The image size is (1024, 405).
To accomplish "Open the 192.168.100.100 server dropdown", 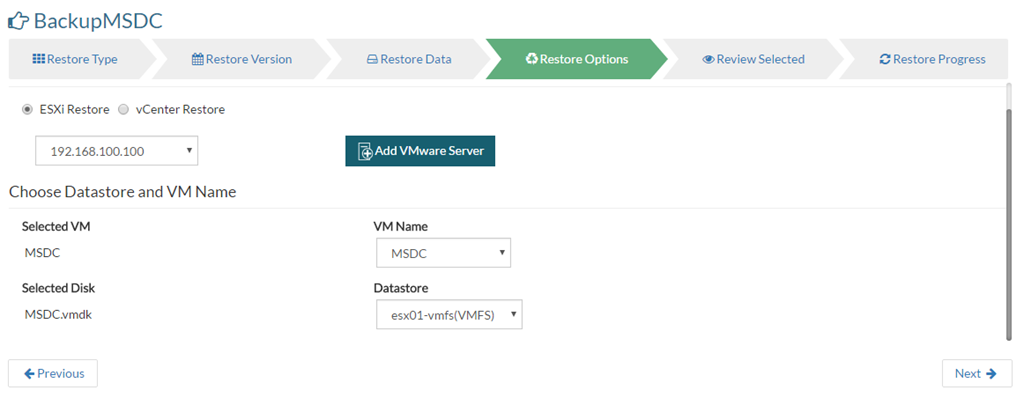I will (116, 151).
